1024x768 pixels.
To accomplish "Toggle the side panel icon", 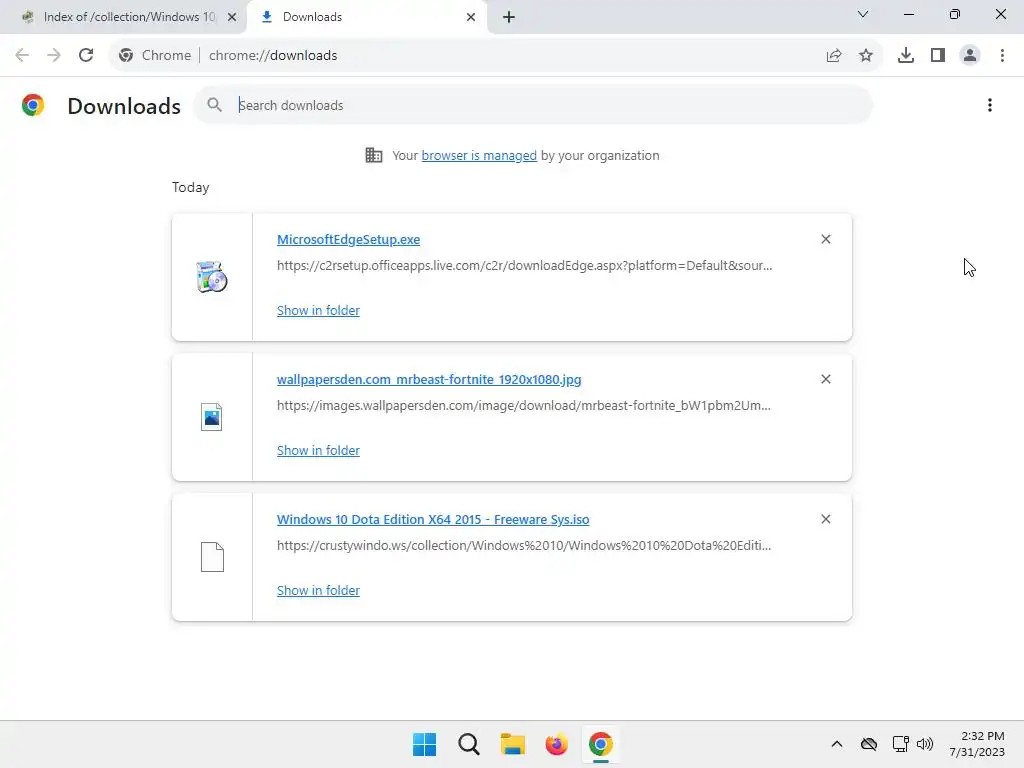I will point(938,56).
